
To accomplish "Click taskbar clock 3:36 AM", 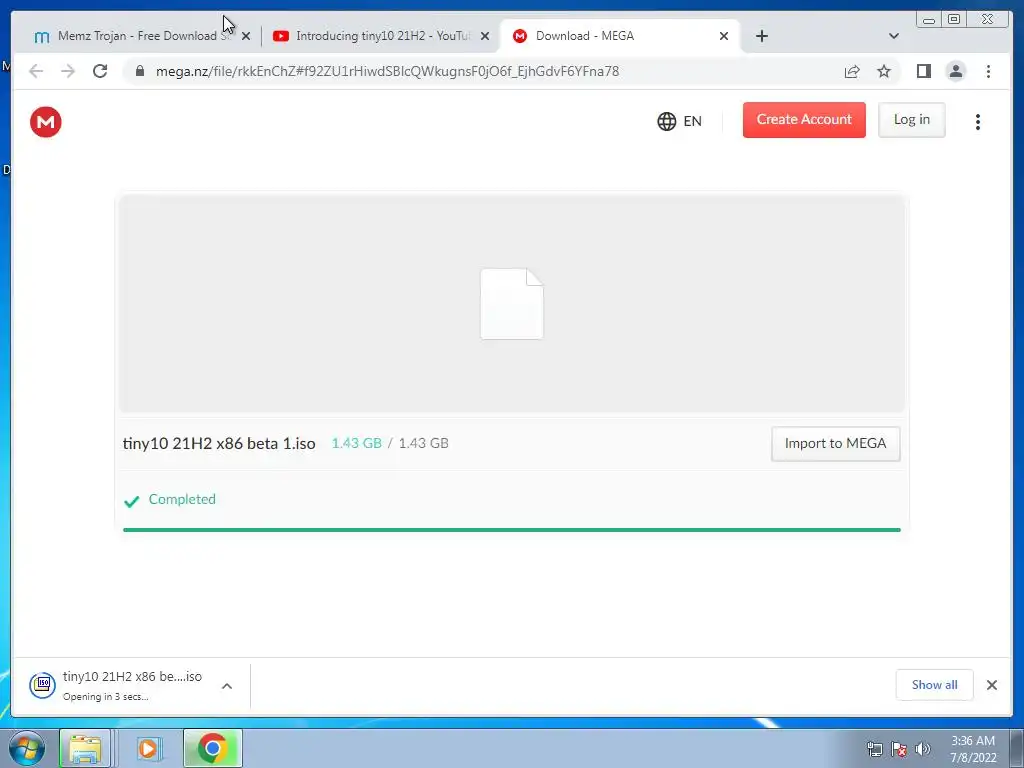I will point(973,749).
